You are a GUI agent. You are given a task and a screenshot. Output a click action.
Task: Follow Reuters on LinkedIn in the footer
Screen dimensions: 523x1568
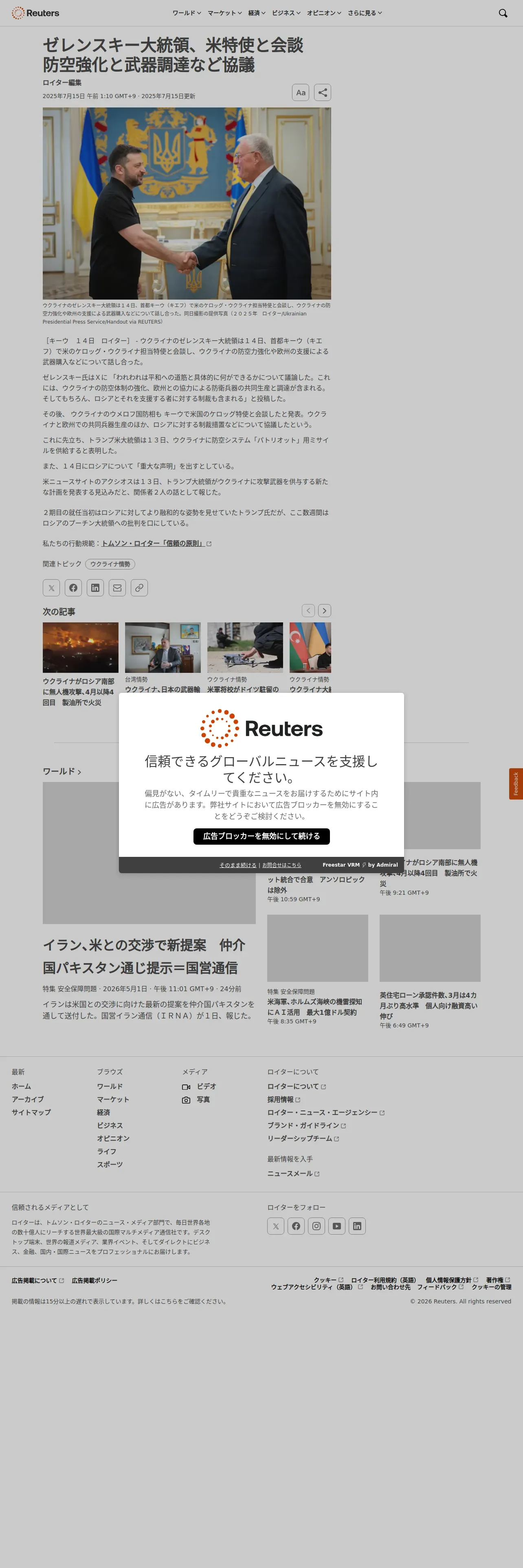click(x=357, y=1226)
